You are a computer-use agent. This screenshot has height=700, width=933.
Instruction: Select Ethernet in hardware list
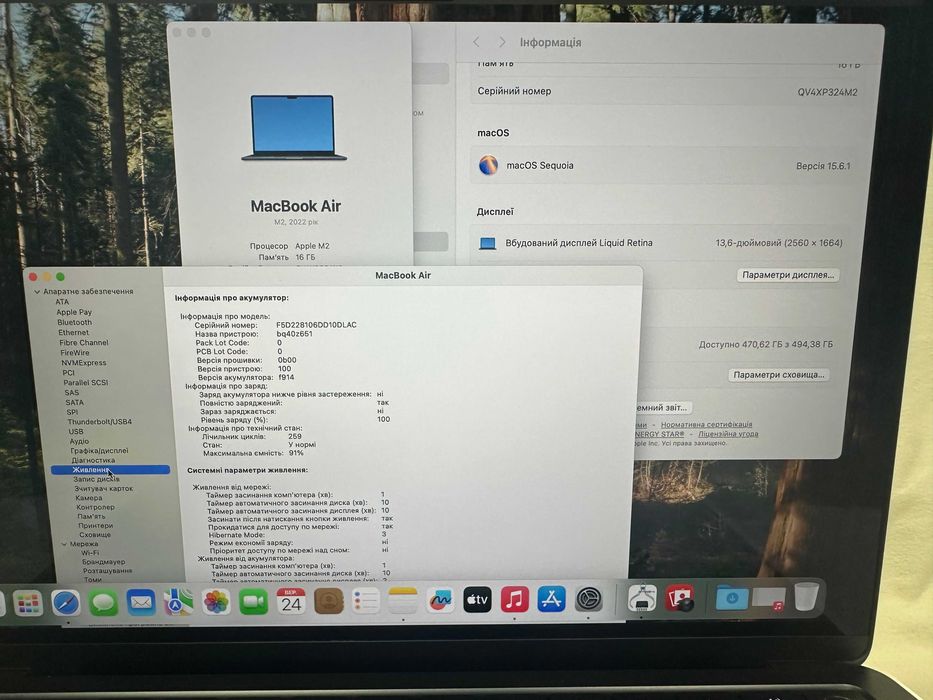pyautogui.click(x=73, y=332)
